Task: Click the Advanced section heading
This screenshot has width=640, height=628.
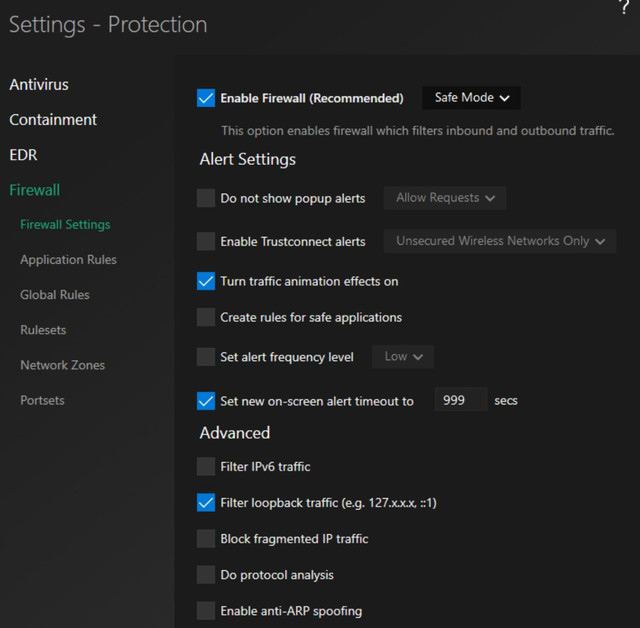Action: (235, 433)
